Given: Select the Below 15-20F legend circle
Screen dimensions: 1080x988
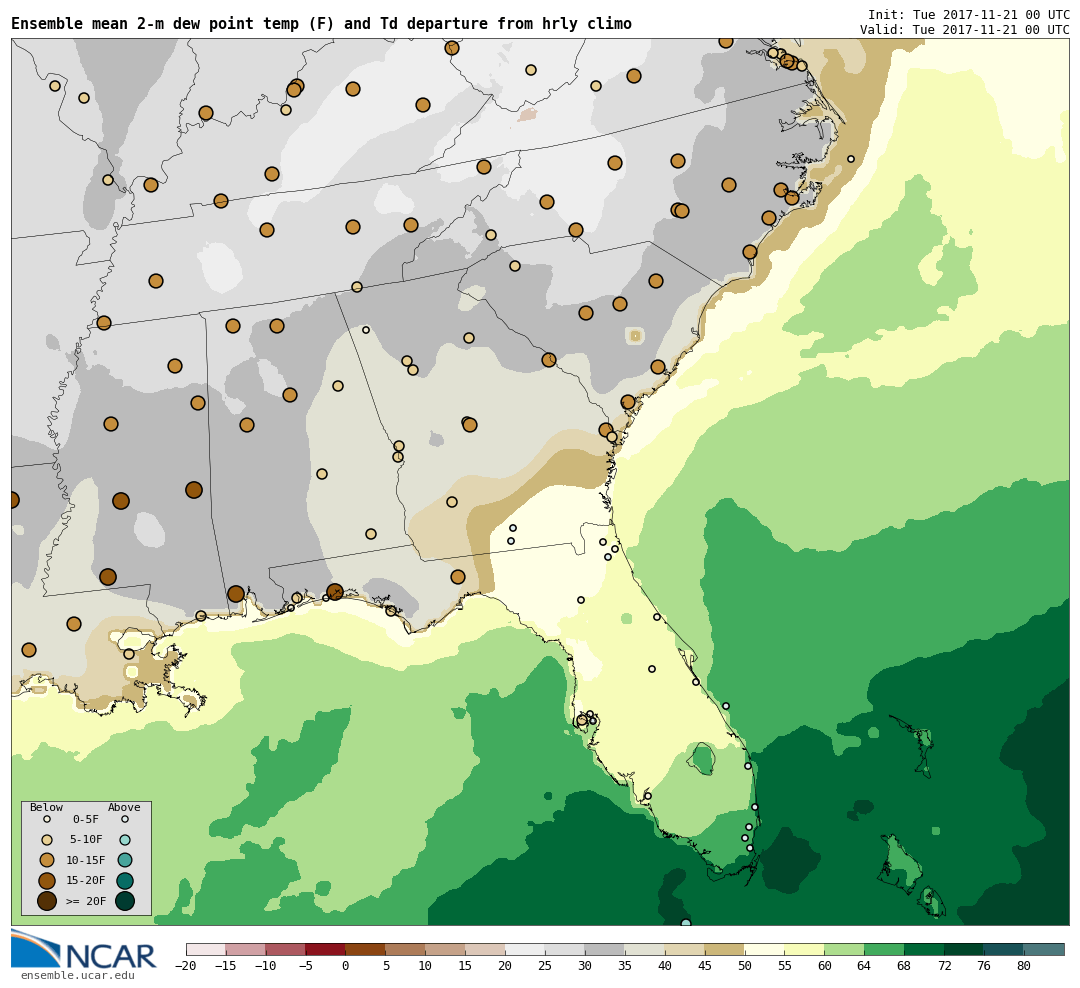Looking at the screenshot, I should click(47, 881).
